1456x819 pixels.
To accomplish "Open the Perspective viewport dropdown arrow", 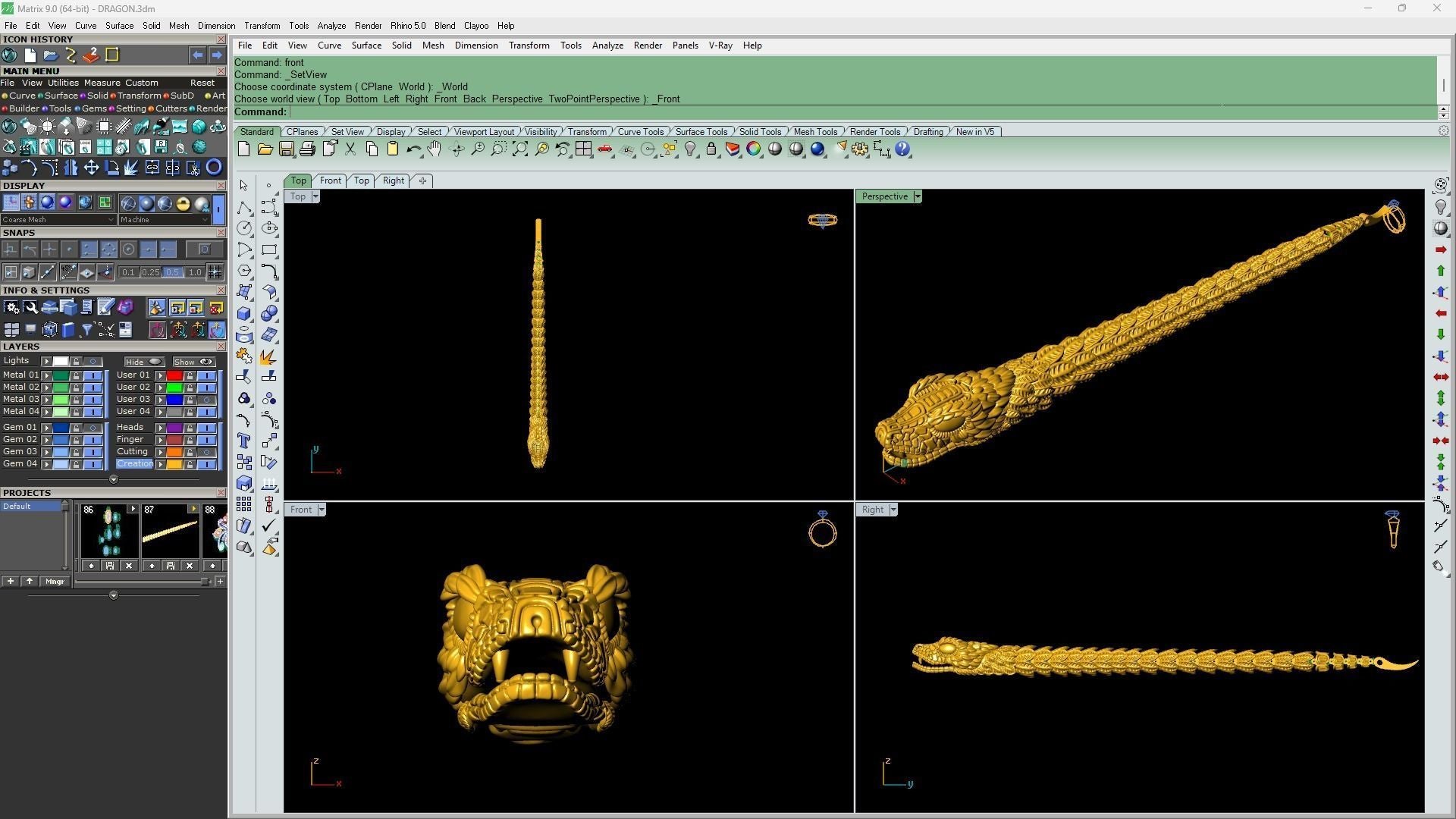I will (918, 196).
